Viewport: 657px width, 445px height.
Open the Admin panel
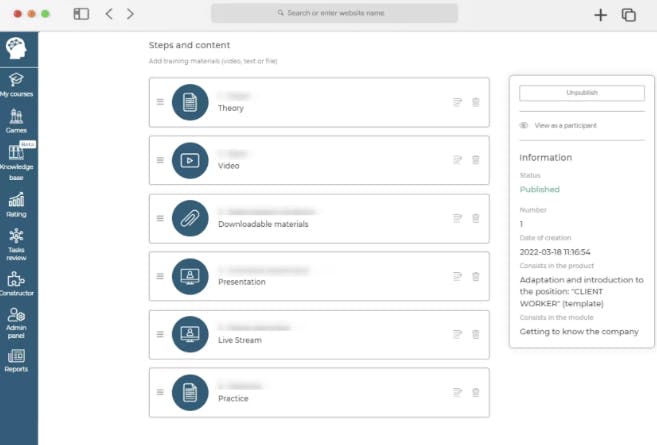pos(16,321)
